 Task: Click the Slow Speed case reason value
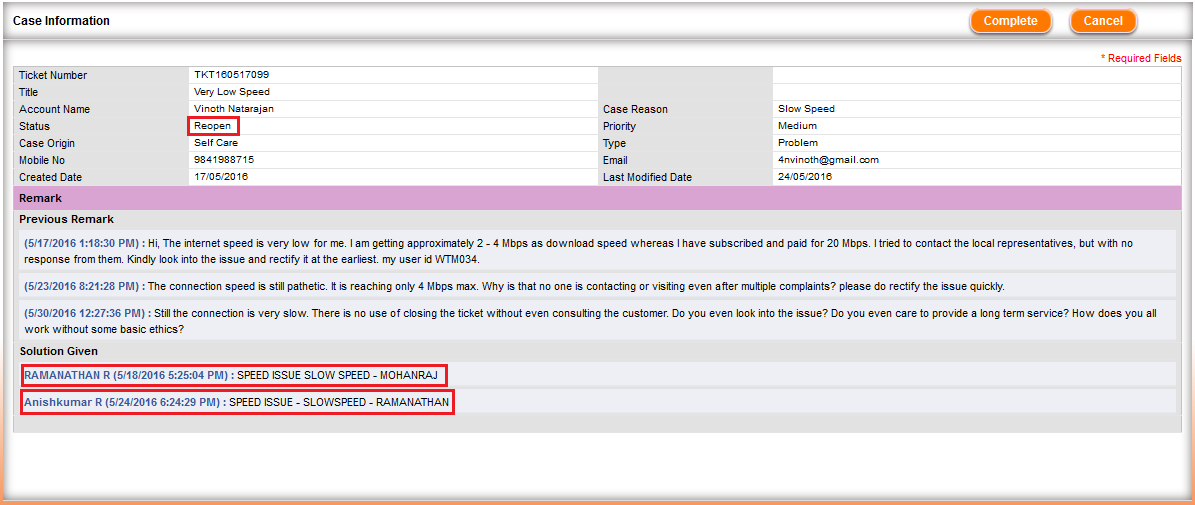(806, 109)
